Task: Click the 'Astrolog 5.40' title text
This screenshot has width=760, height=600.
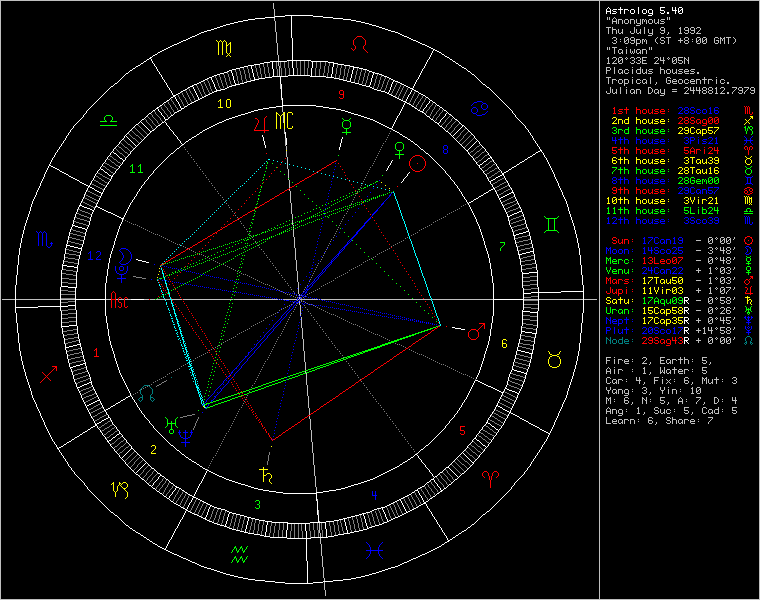Action: 644,11
